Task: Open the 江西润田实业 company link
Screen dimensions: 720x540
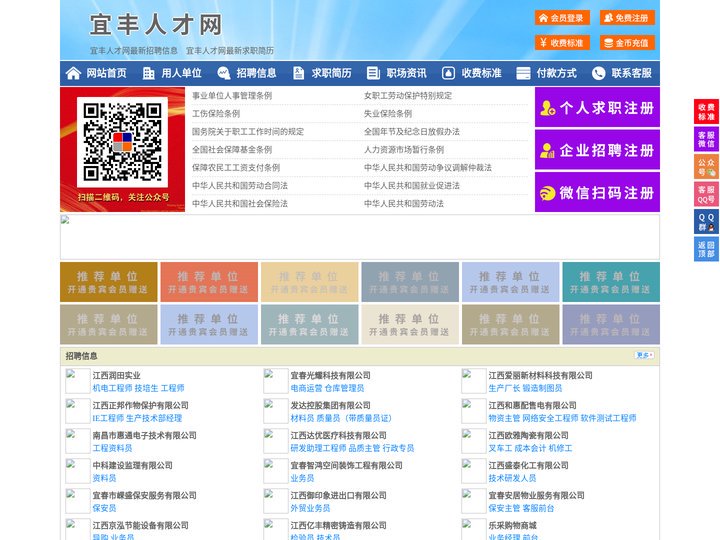Action: 117,375
